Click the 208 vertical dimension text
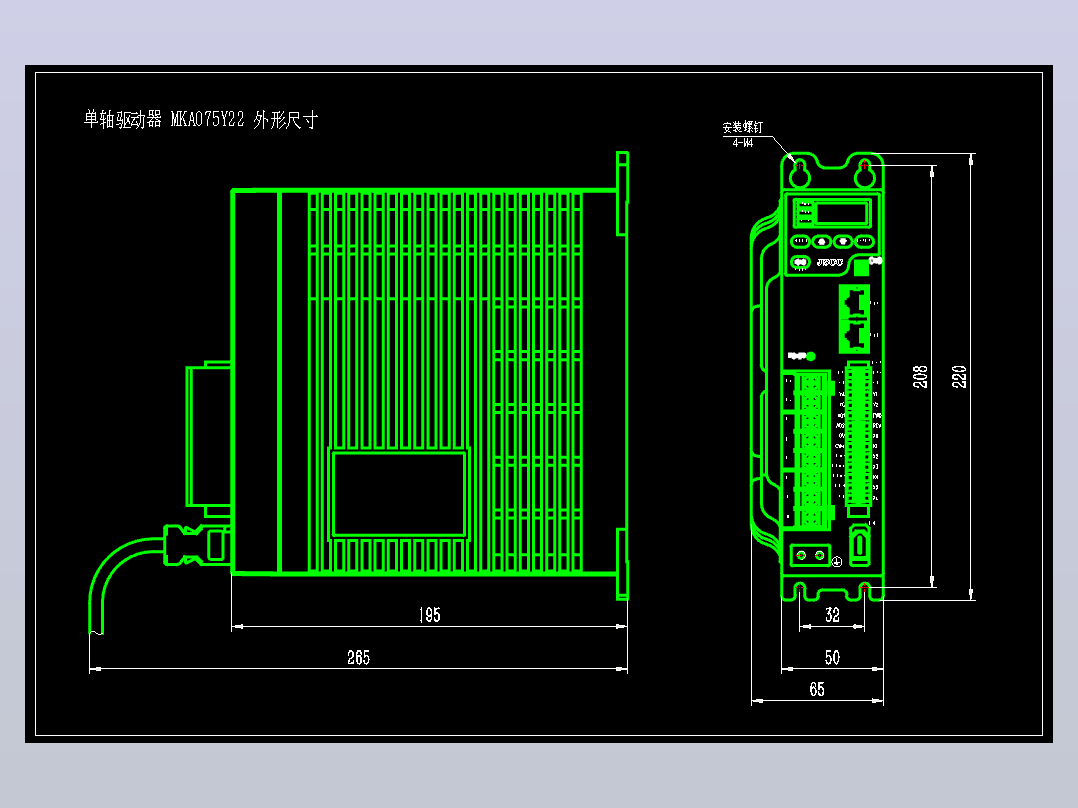 [920, 377]
